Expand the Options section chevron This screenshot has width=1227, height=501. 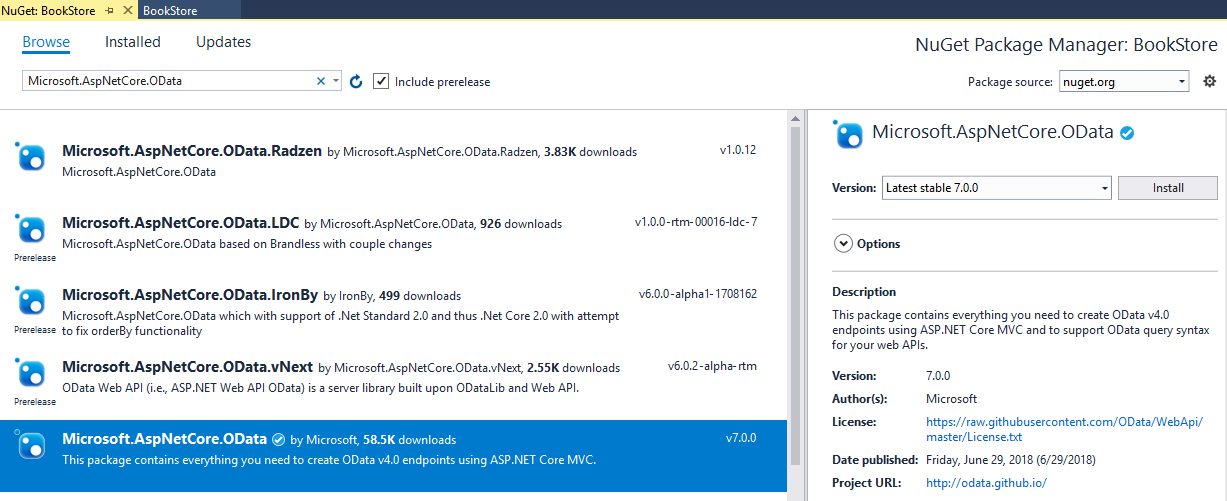tap(843, 243)
